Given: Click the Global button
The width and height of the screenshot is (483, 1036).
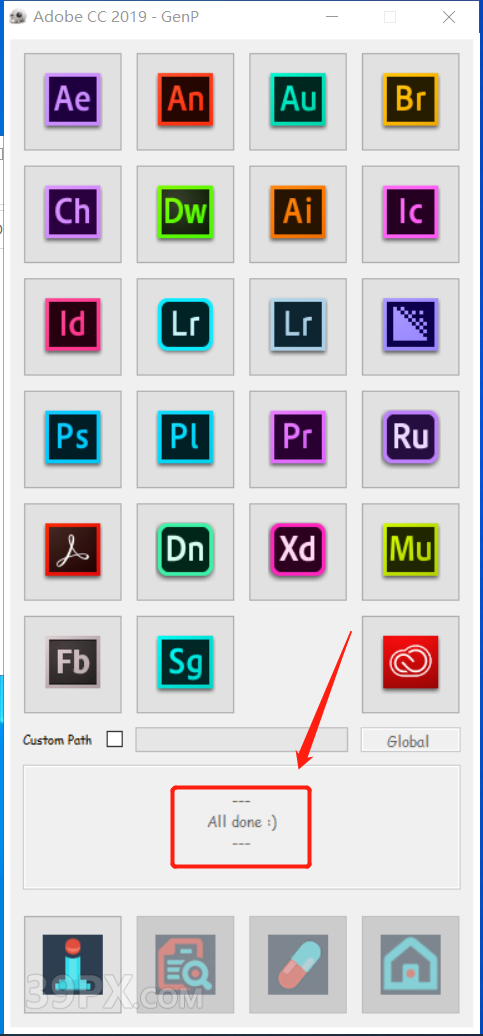Looking at the screenshot, I should pos(410,740).
